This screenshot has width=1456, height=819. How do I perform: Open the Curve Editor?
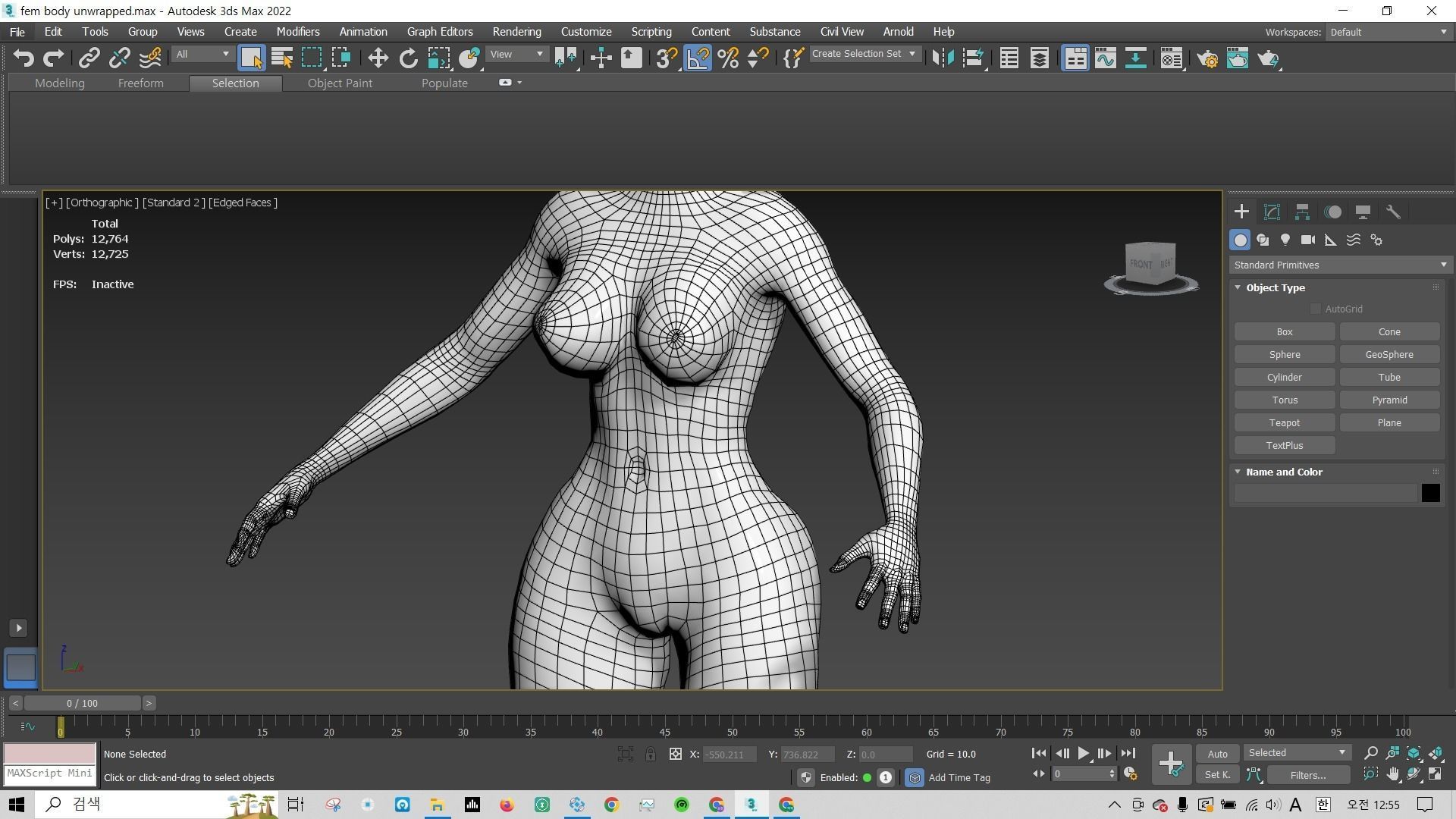(1105, 58)
